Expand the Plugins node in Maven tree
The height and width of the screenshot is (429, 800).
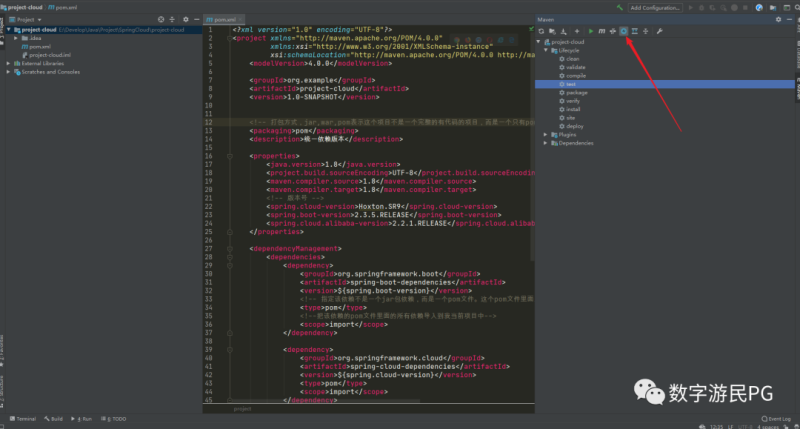(547, 135)
